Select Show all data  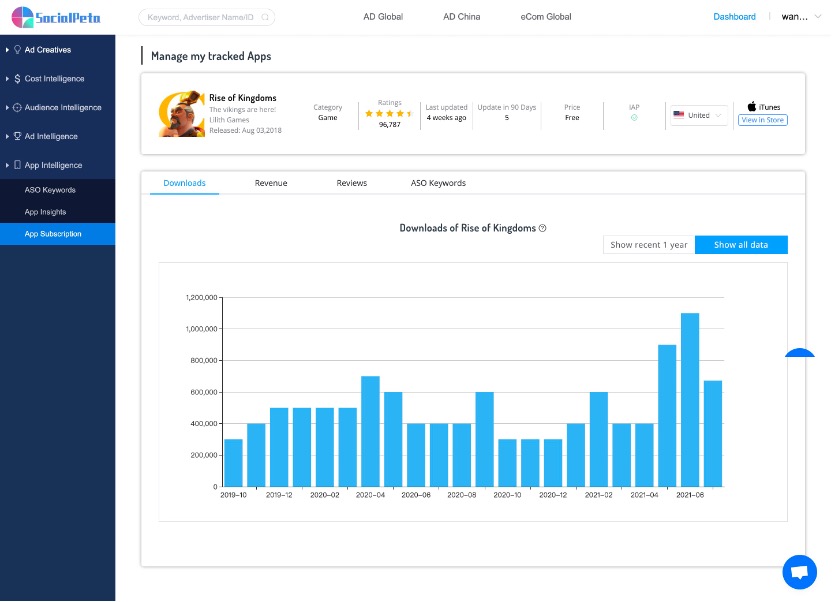tap(741, 245)
